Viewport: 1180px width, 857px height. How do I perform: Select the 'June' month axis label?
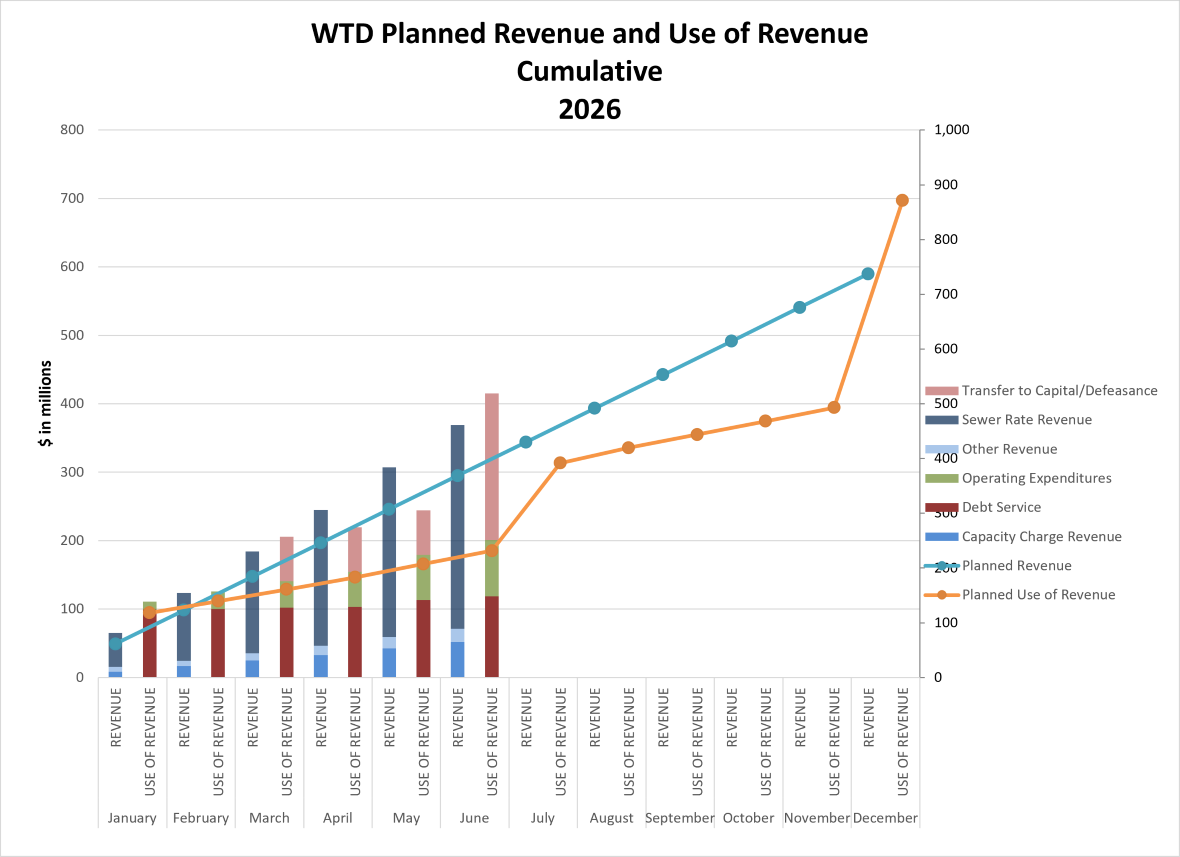point(474,818)
